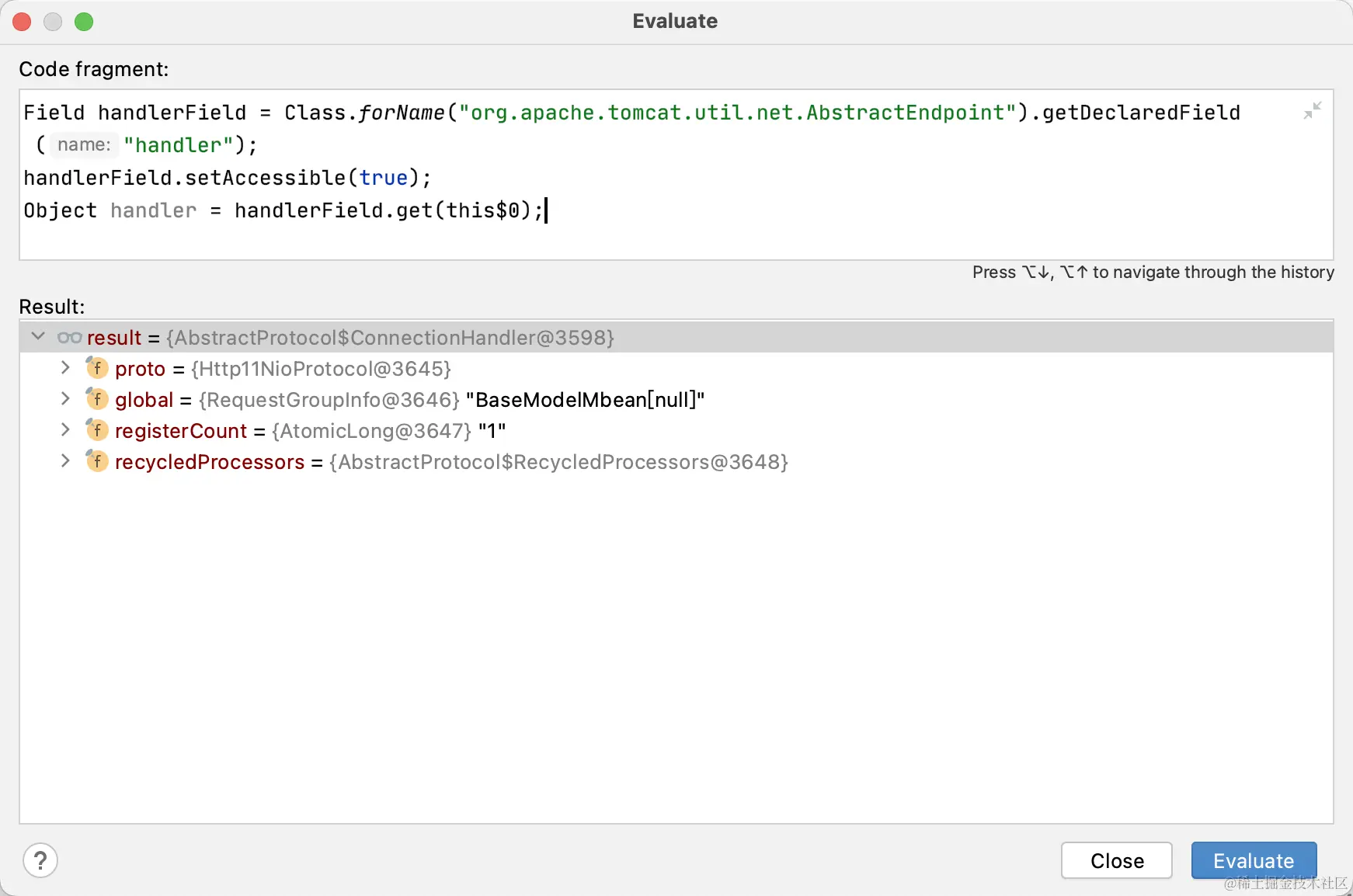Image resolution: width=1353 pixels, height=896 pixels.
Task: Select the proto Http11NioProtocol@3645 row
Action: [676, 368]
